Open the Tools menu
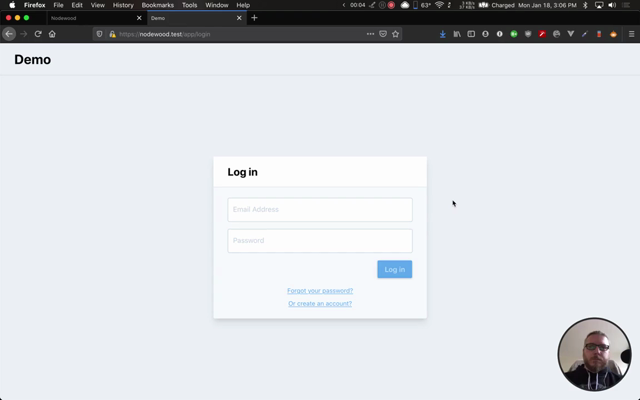Image resolution: width=640 pixels, height=400 pixels. tap(189, 5)
